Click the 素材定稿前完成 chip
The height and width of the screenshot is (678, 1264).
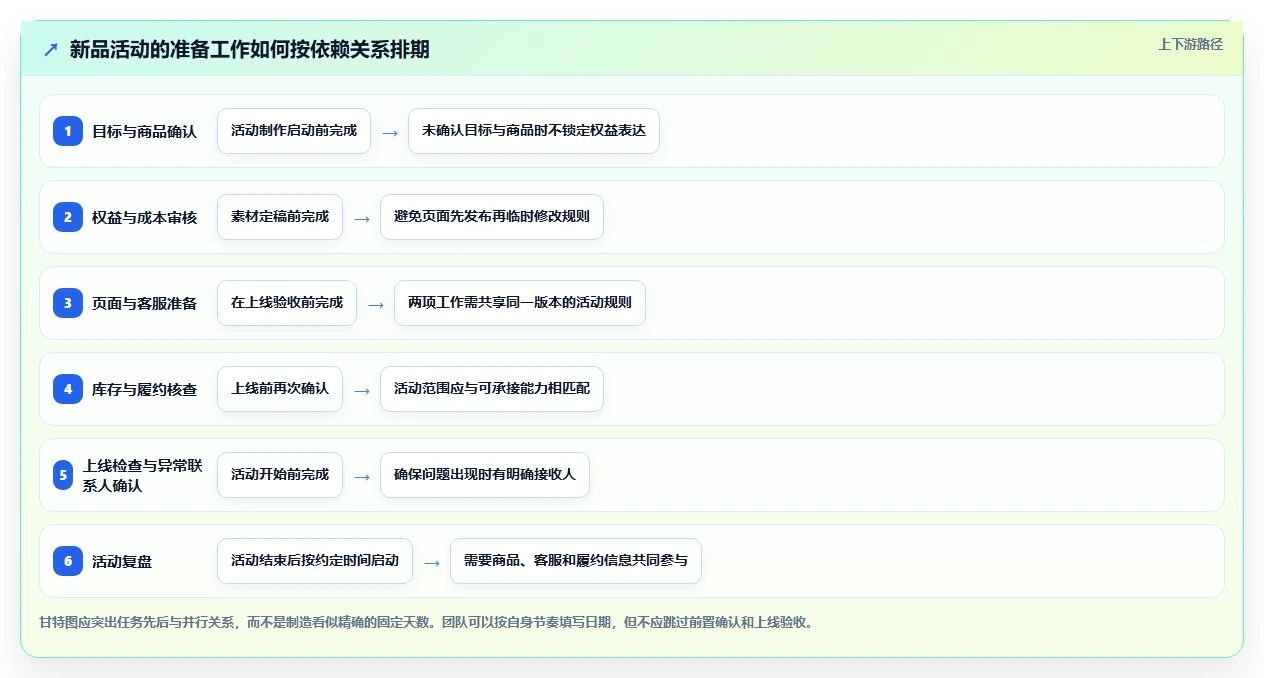pos(280,217)
